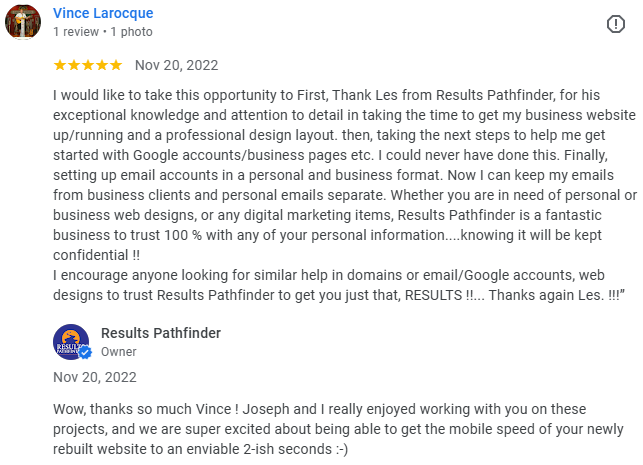Click the fifth gold rating star
643x465 pixels.
(x=116, y=65)
